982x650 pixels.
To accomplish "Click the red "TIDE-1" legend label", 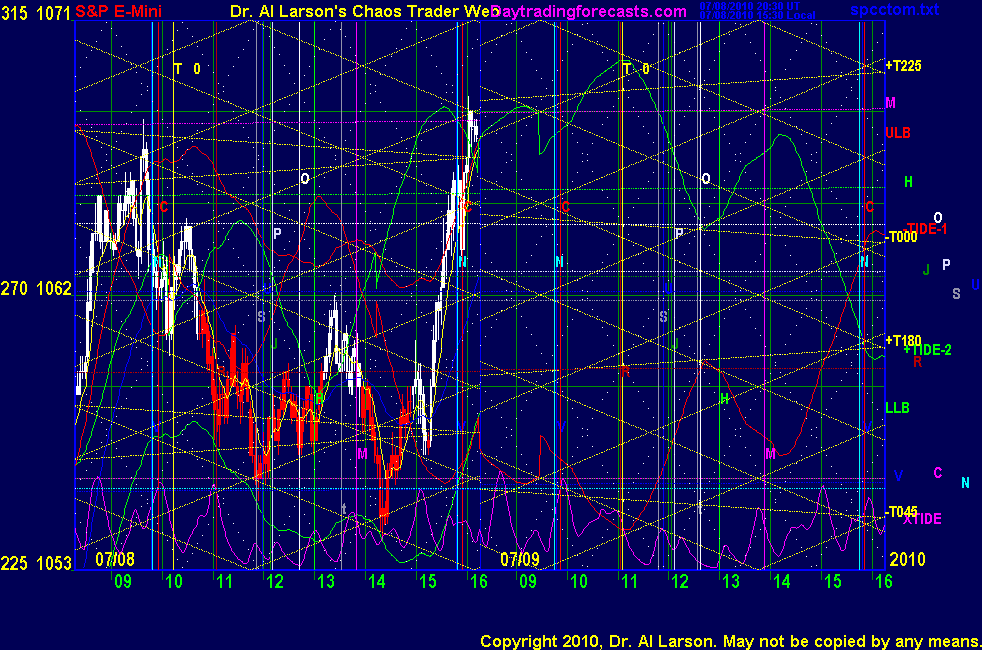I will (926, 229).
